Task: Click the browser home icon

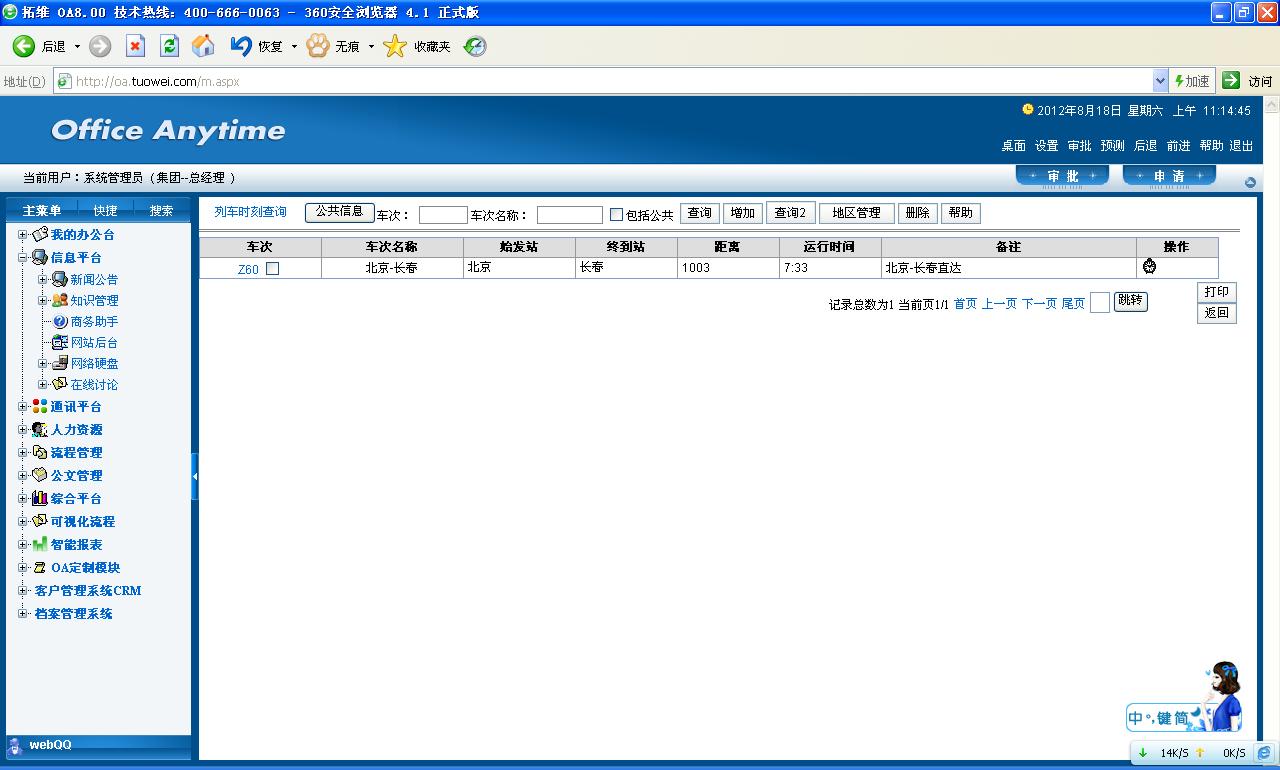Action: pyautogui.click(x=203, y=46)
